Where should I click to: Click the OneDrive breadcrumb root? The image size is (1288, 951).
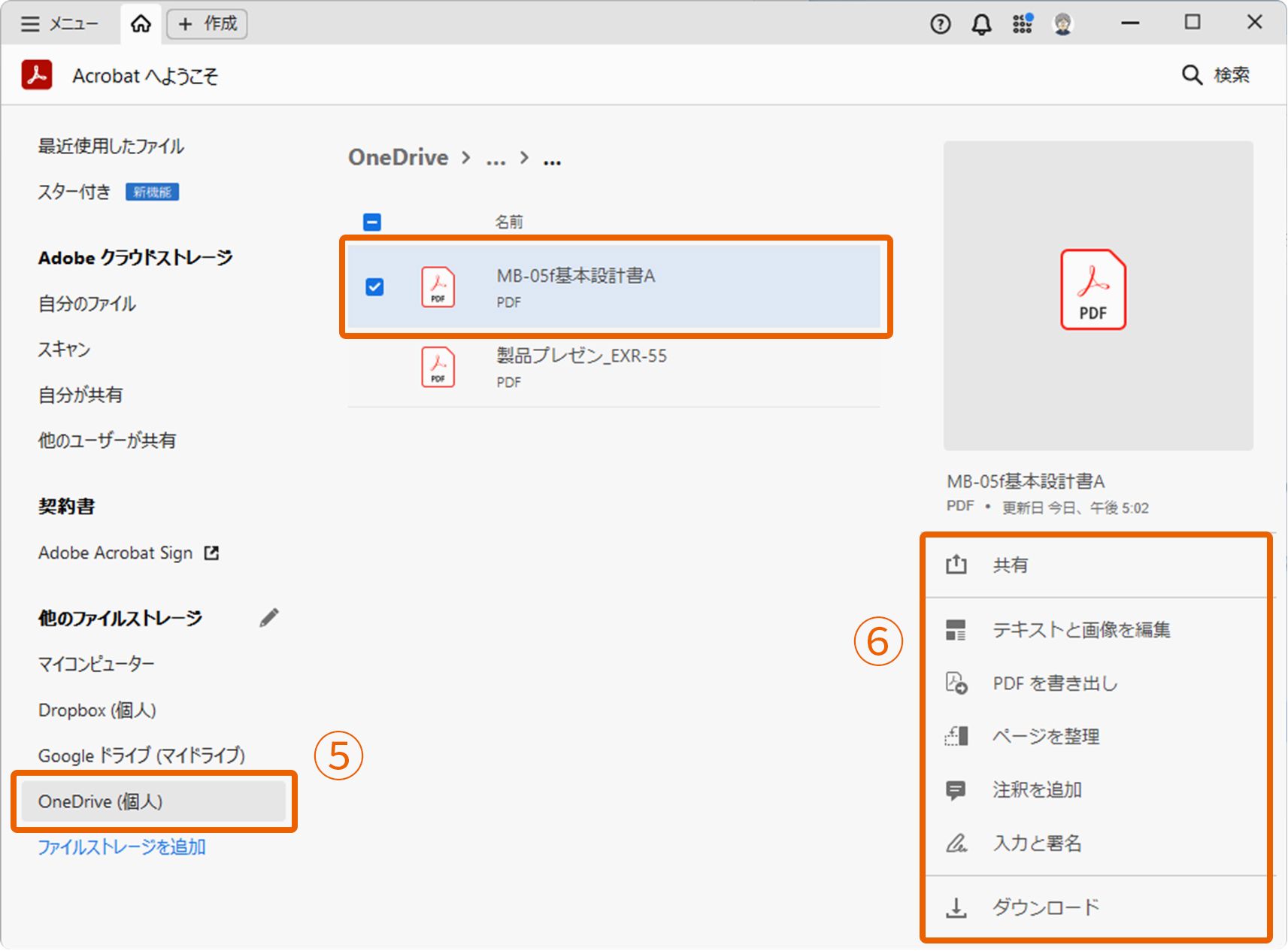[x=399, y=158]
